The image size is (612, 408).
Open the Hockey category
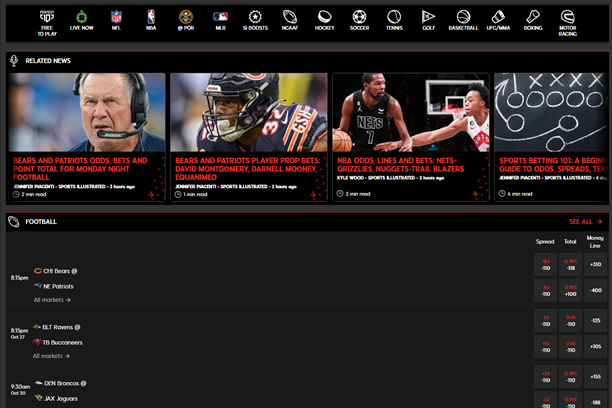point(324,20)
